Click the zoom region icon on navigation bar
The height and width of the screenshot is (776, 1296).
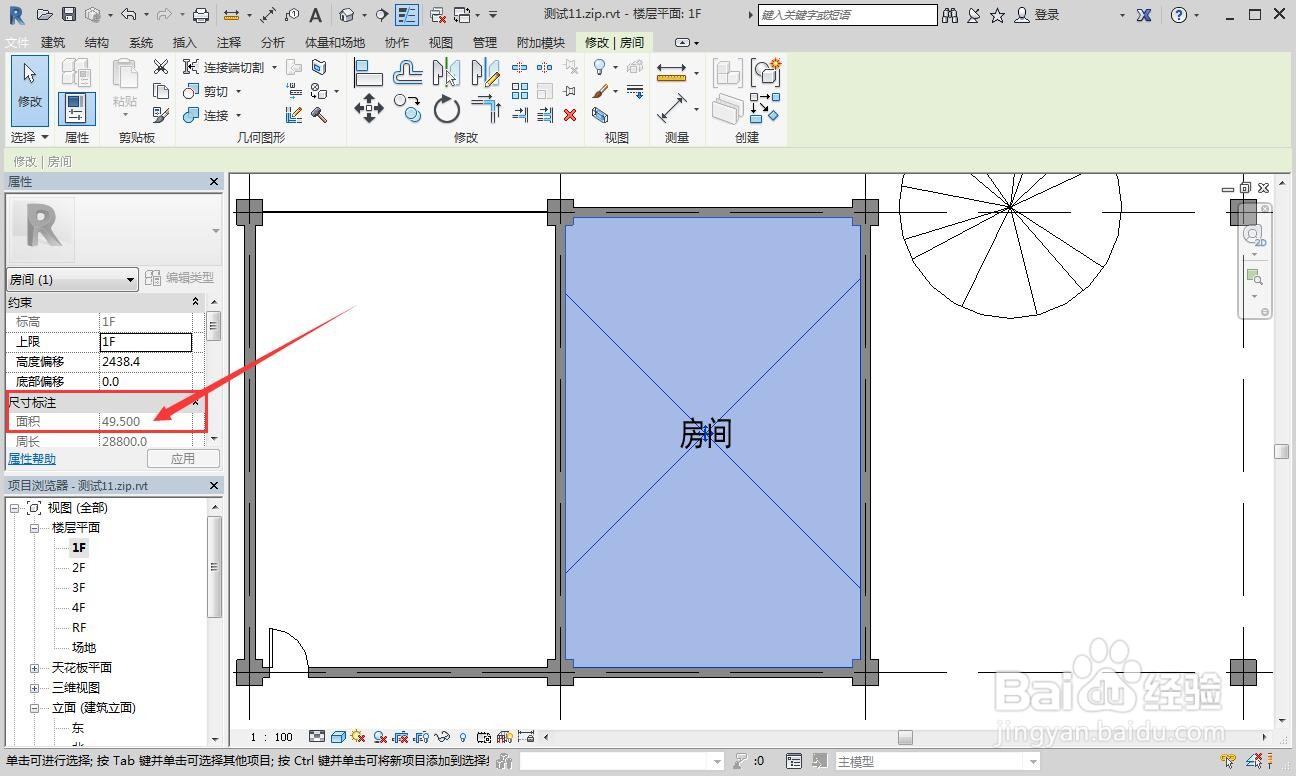coord(1254,276)
